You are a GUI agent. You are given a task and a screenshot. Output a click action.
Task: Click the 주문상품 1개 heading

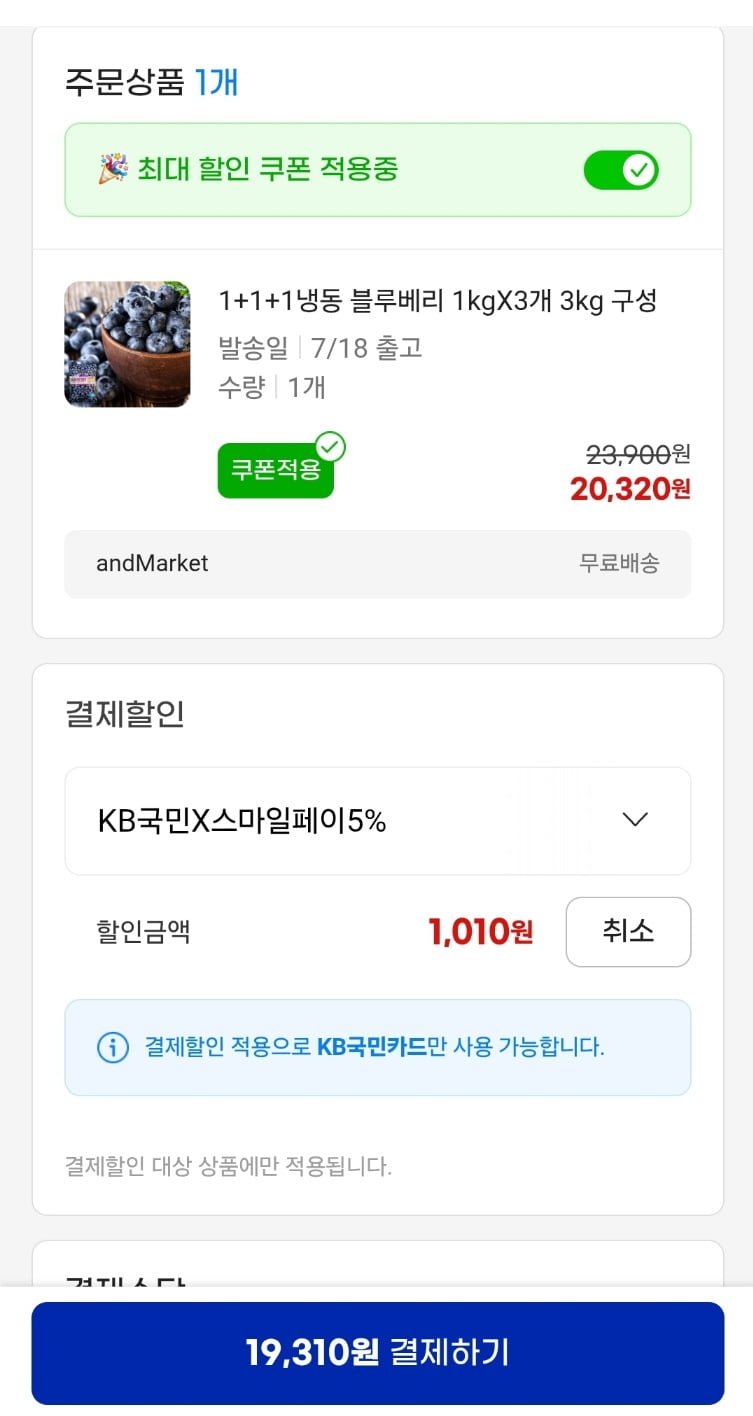[x=151, y=81]
